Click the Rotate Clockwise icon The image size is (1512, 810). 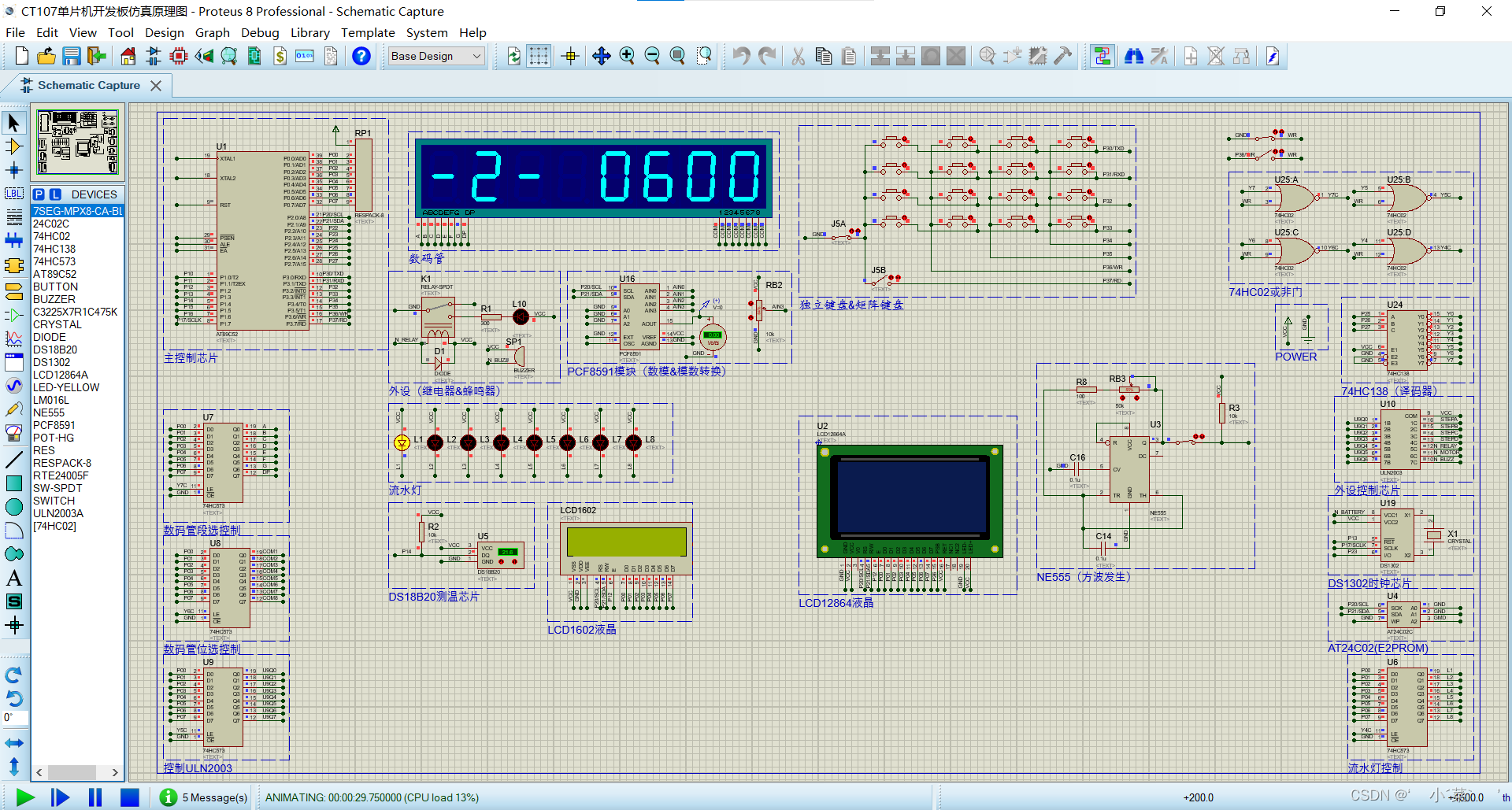click(x=14, y=675)
